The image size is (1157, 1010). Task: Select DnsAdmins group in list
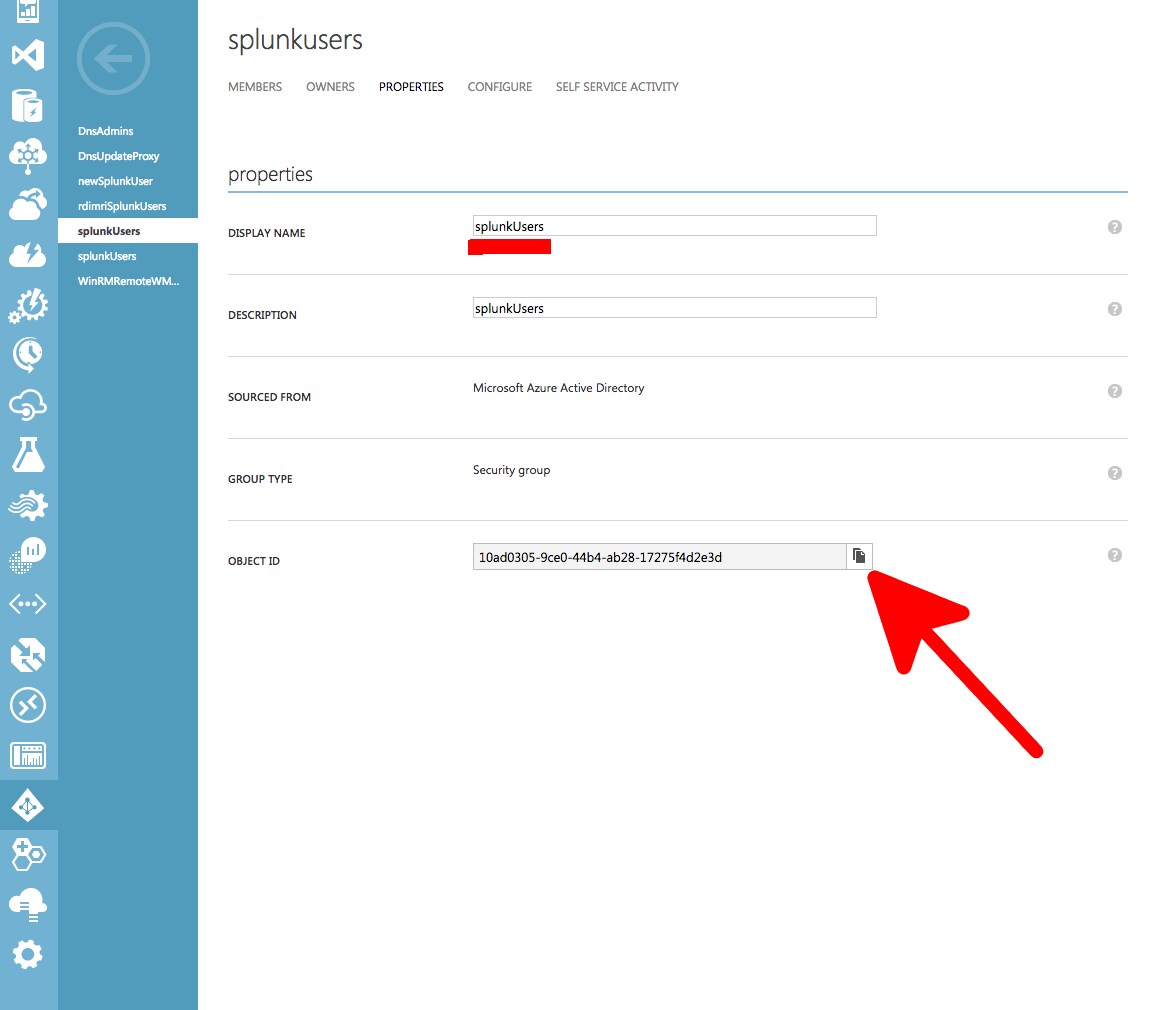(106, 131)
